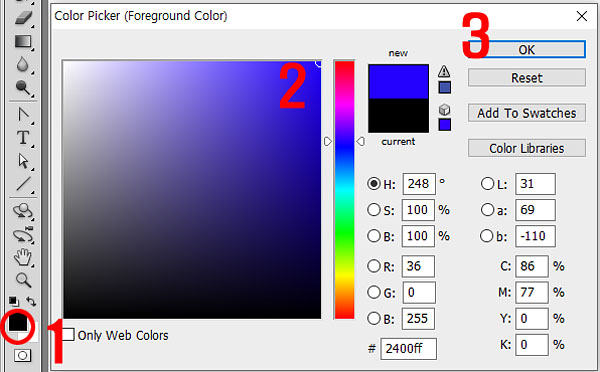Select the B brightness radio button
This screenshot has width=600, height=372.
pyautogui.click(x=373, y=236)
